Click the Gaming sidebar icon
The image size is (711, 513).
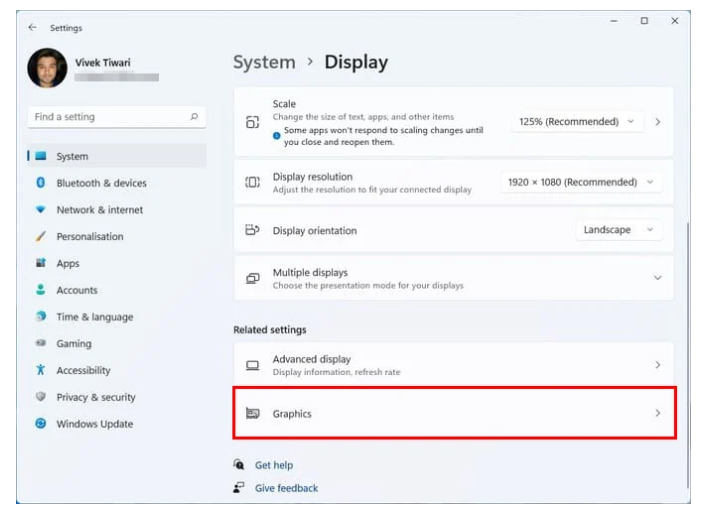41,343
